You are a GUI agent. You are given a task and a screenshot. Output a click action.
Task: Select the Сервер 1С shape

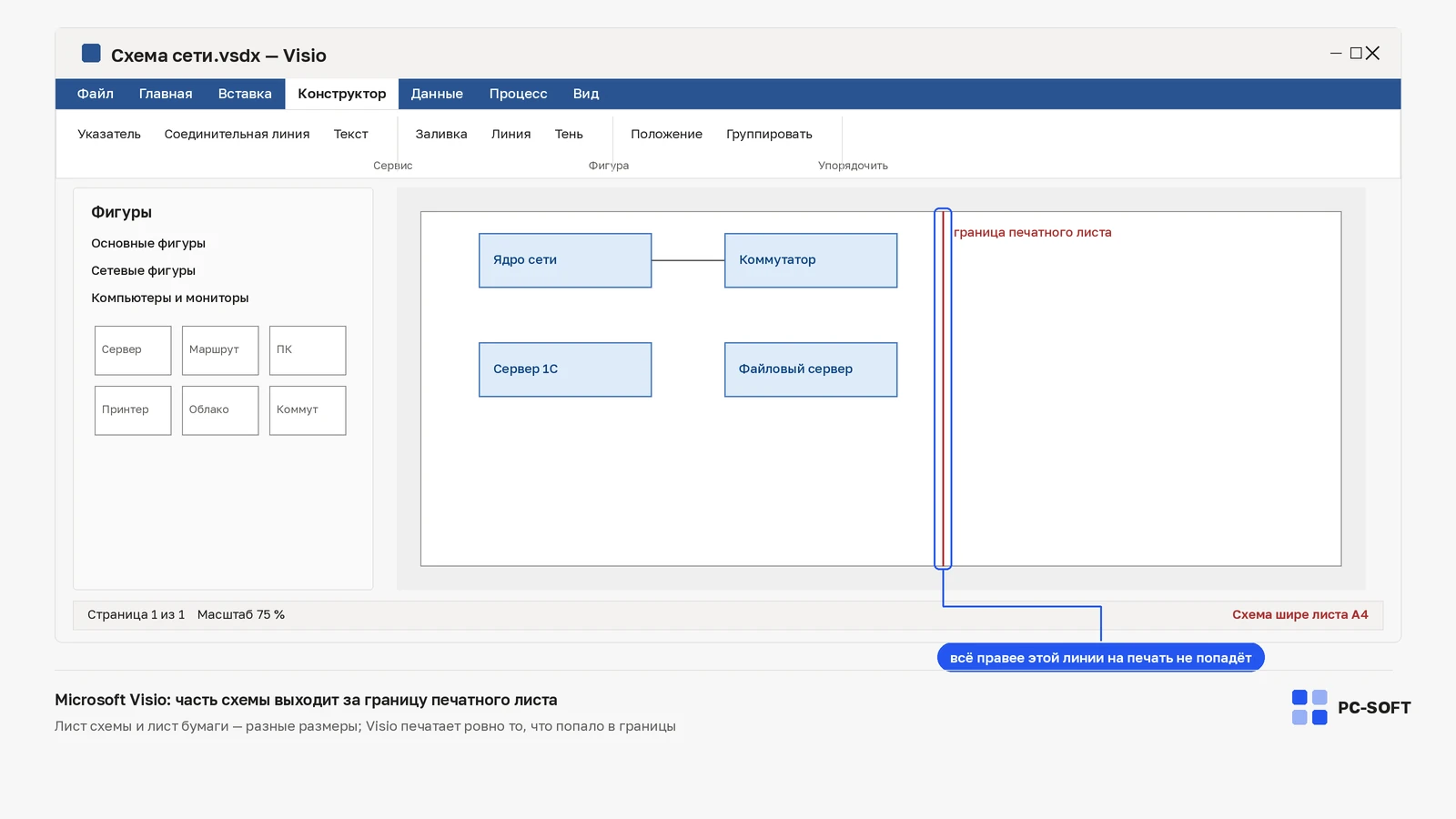click(565, 369)
